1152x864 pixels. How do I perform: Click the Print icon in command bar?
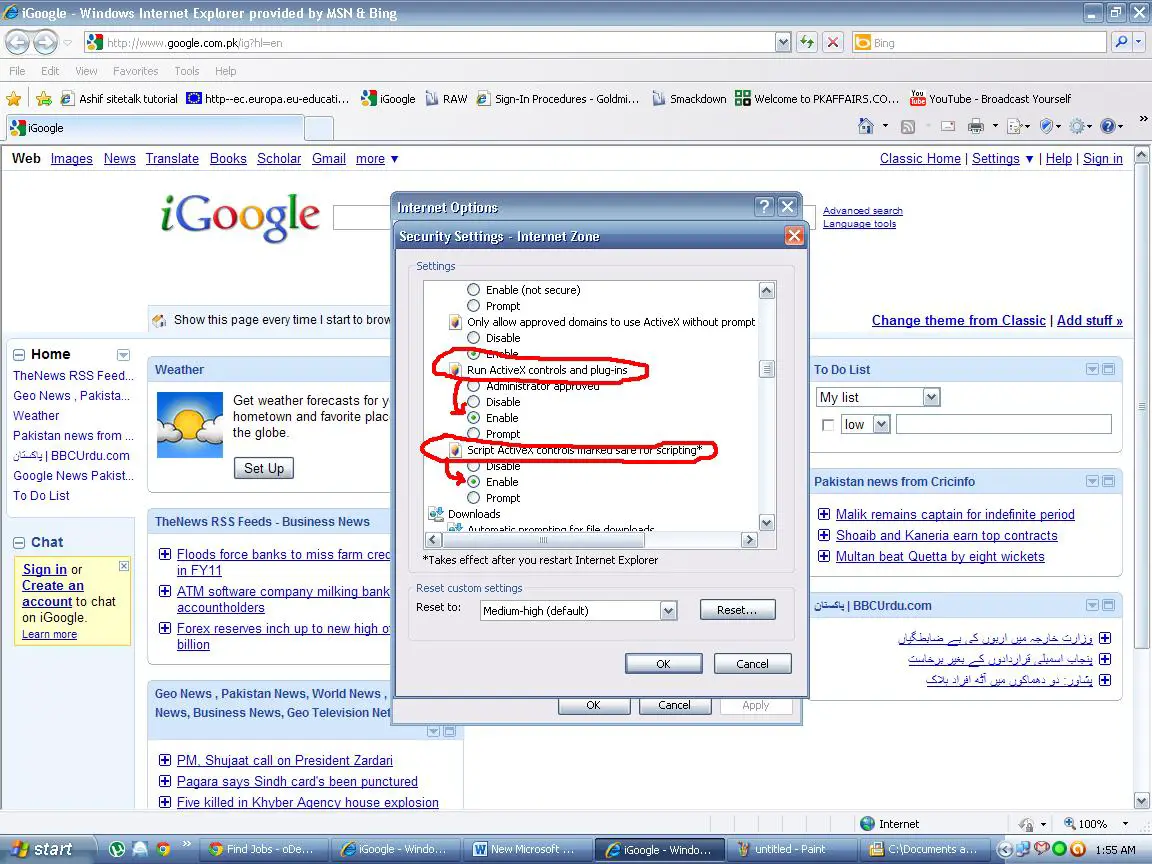[x=976, y=126]
